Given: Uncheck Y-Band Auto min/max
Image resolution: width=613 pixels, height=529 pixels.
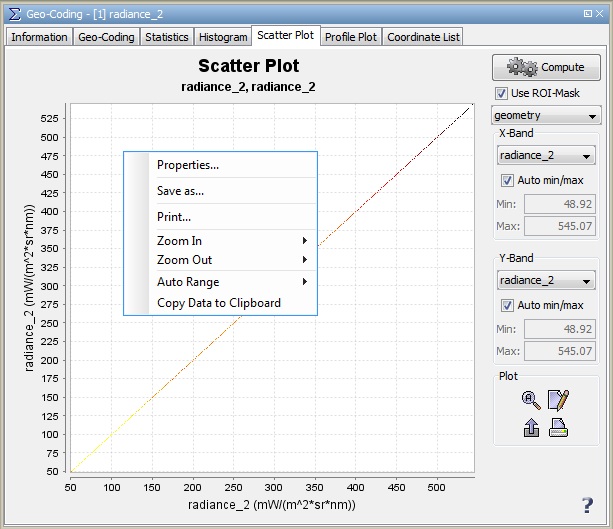Looking at the screenshot, I should pos(508,305).
